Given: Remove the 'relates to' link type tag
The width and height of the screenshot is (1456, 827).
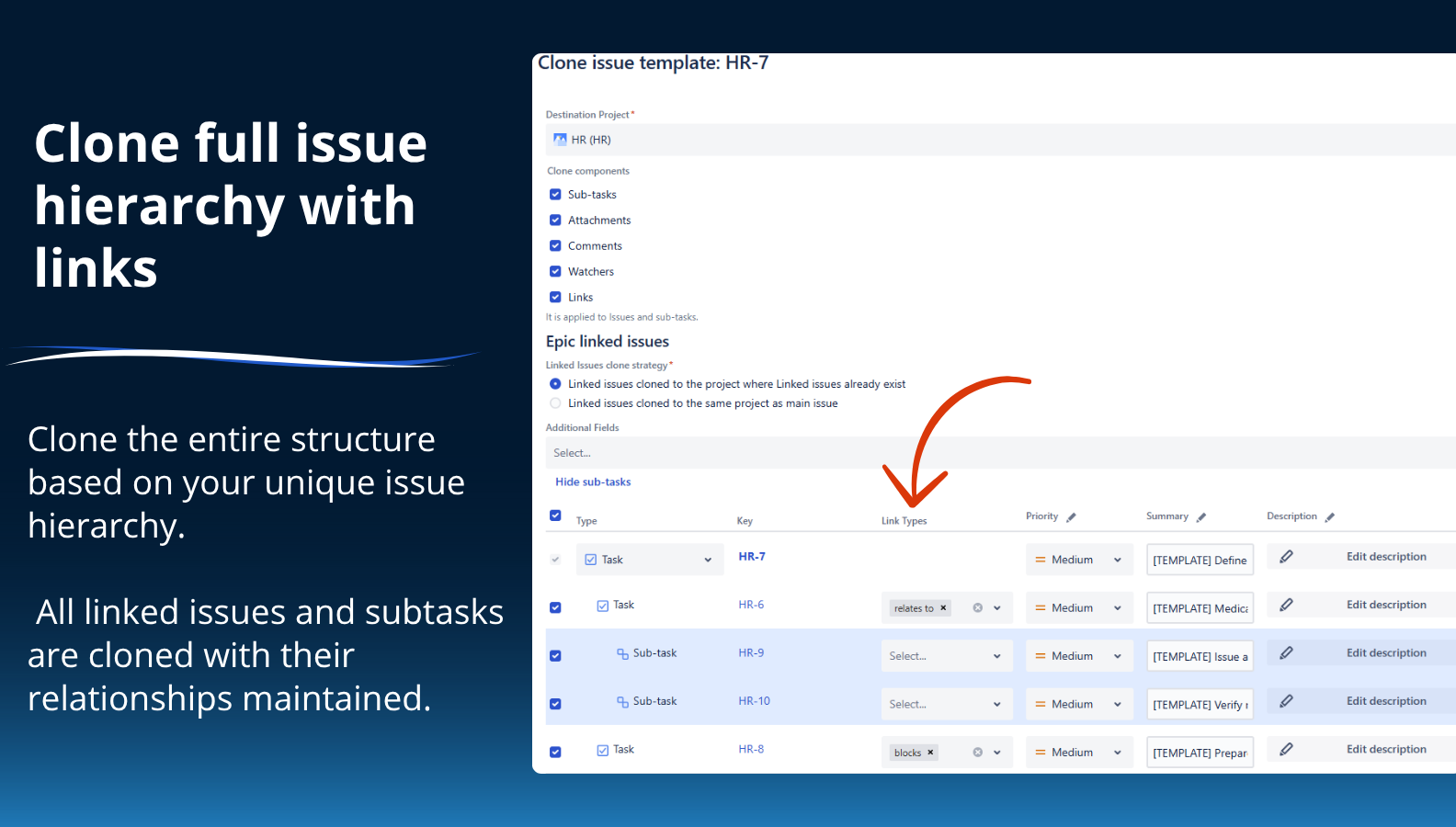Looking at the screenshot, I should [943, 608].
